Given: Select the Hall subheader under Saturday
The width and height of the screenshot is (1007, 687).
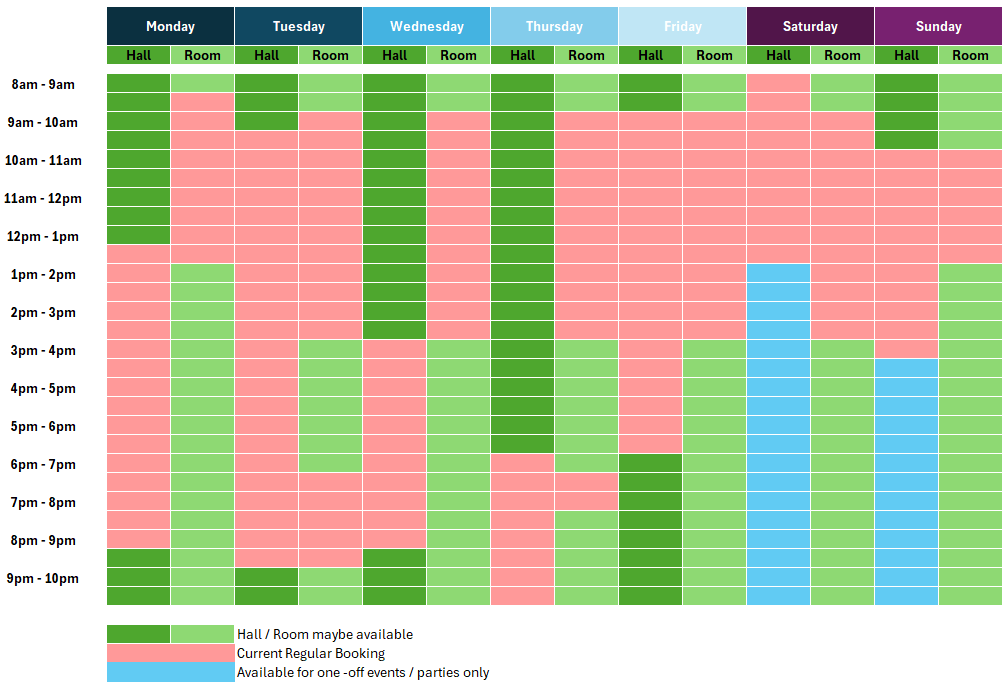Looking at the screenshot, I should pos(778,55).
